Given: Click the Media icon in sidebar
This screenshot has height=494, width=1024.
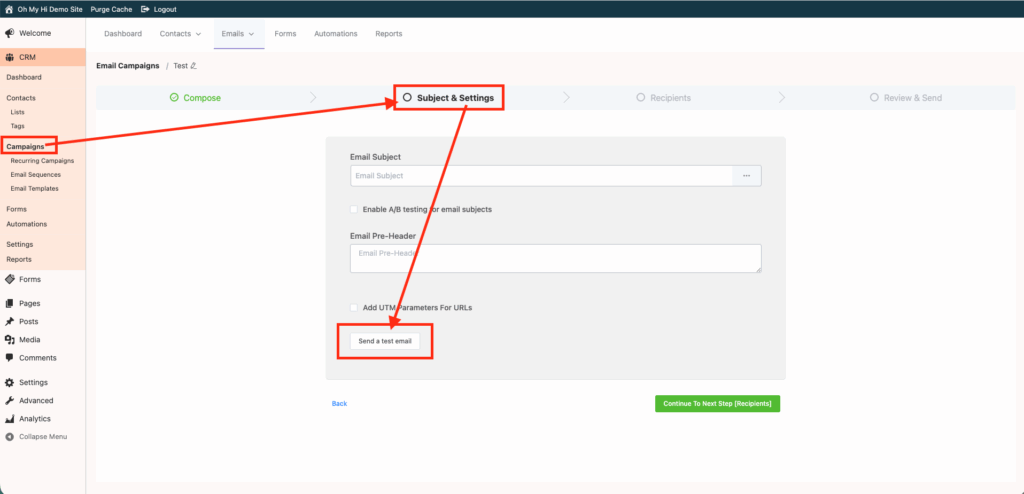Looking at the screenshot, I should [x=9, y=340].
